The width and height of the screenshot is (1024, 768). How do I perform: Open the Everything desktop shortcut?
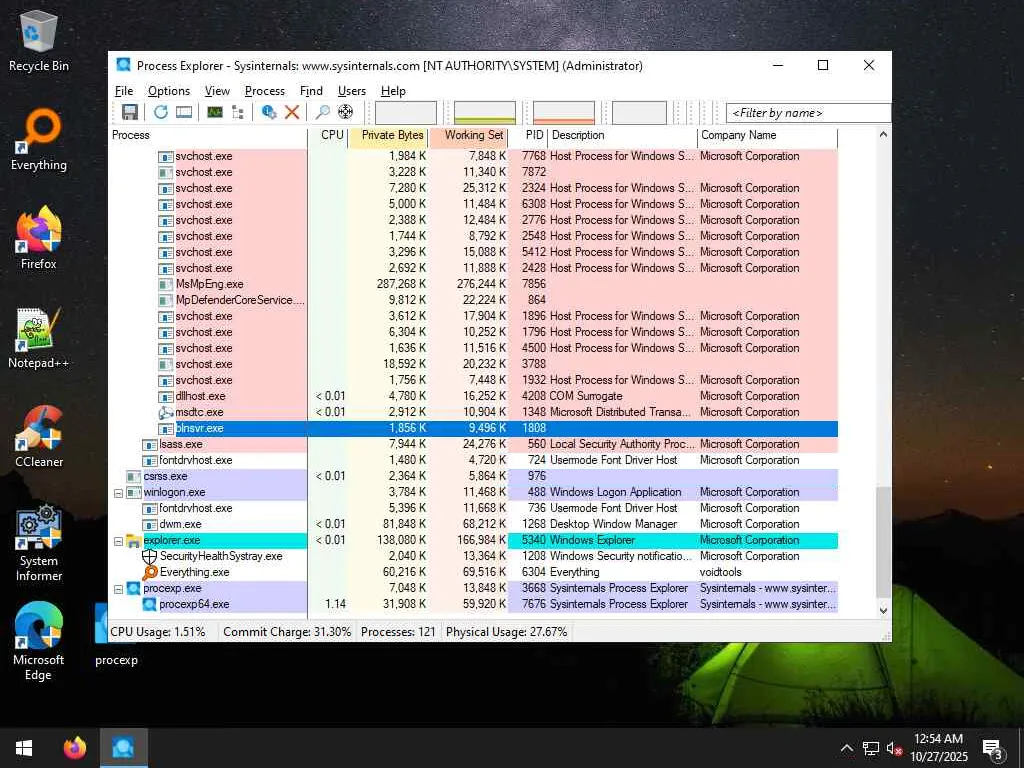[x=39, y=140]
